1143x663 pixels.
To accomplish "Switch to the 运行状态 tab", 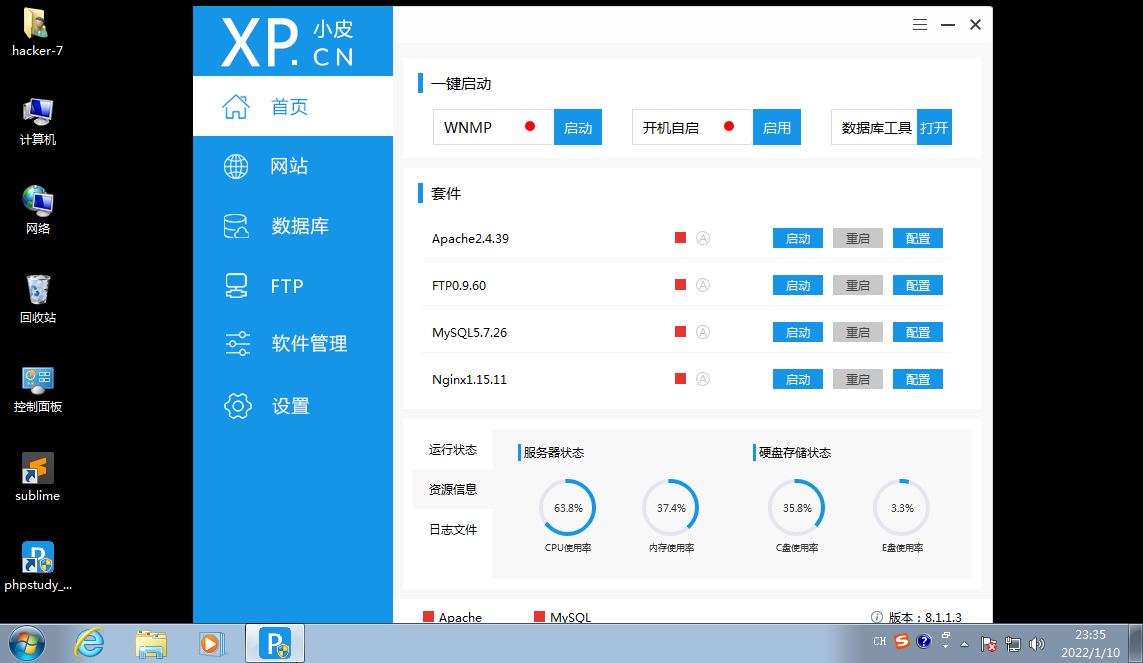I will 453,450.
